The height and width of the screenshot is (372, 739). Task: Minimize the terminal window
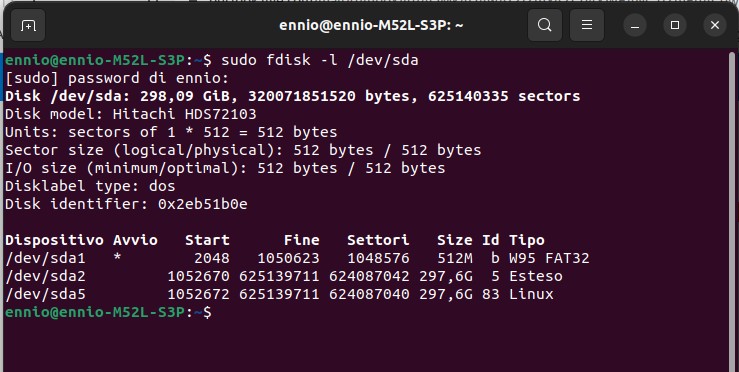pyautogui.click(x=635, y=25)
